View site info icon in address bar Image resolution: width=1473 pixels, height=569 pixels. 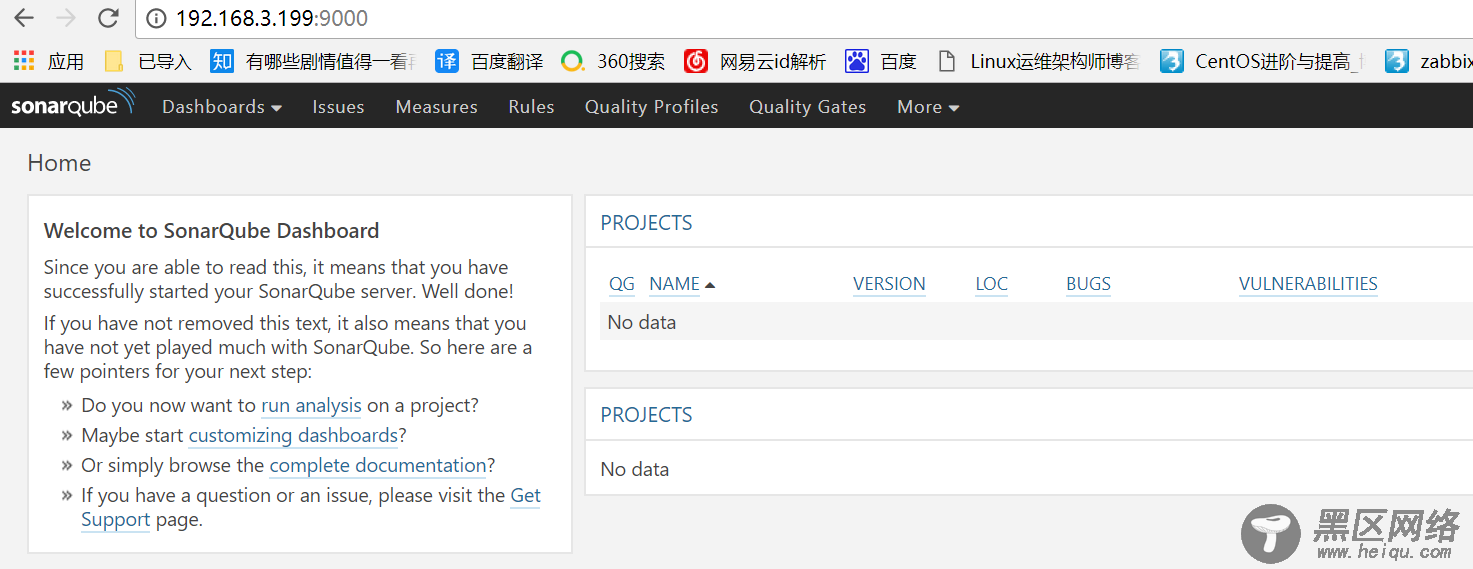[156, 18]
